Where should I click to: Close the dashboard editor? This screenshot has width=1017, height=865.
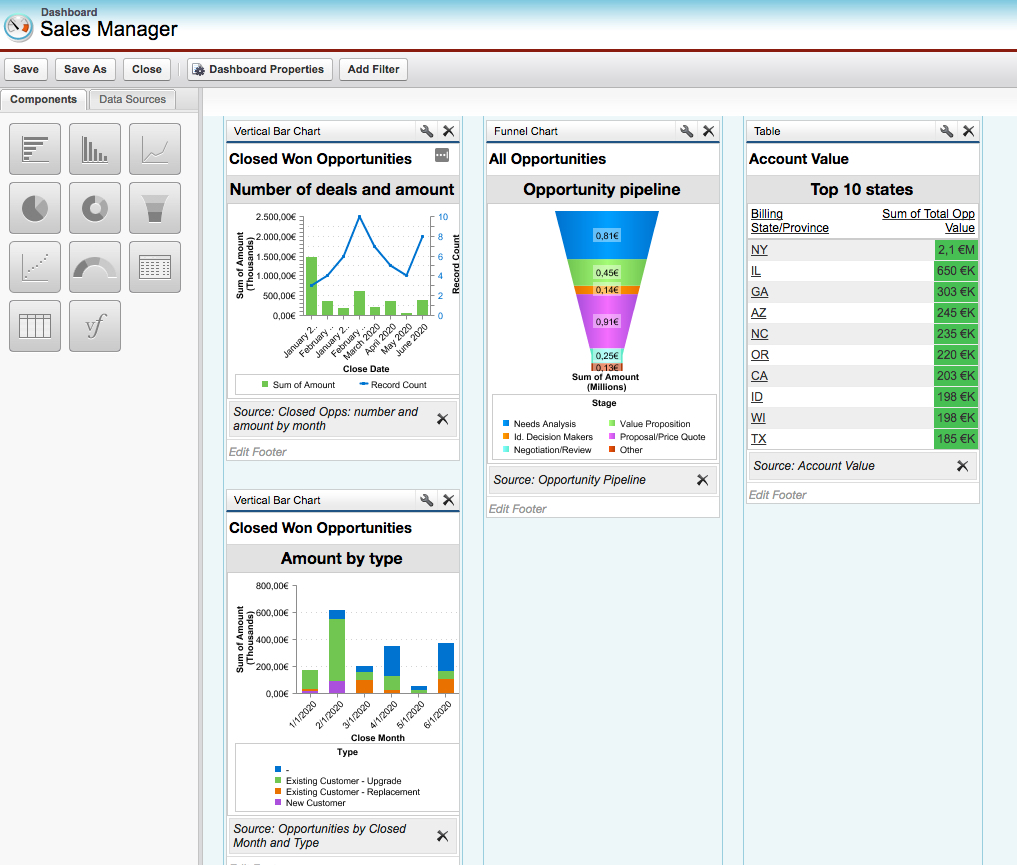[147, 69]
